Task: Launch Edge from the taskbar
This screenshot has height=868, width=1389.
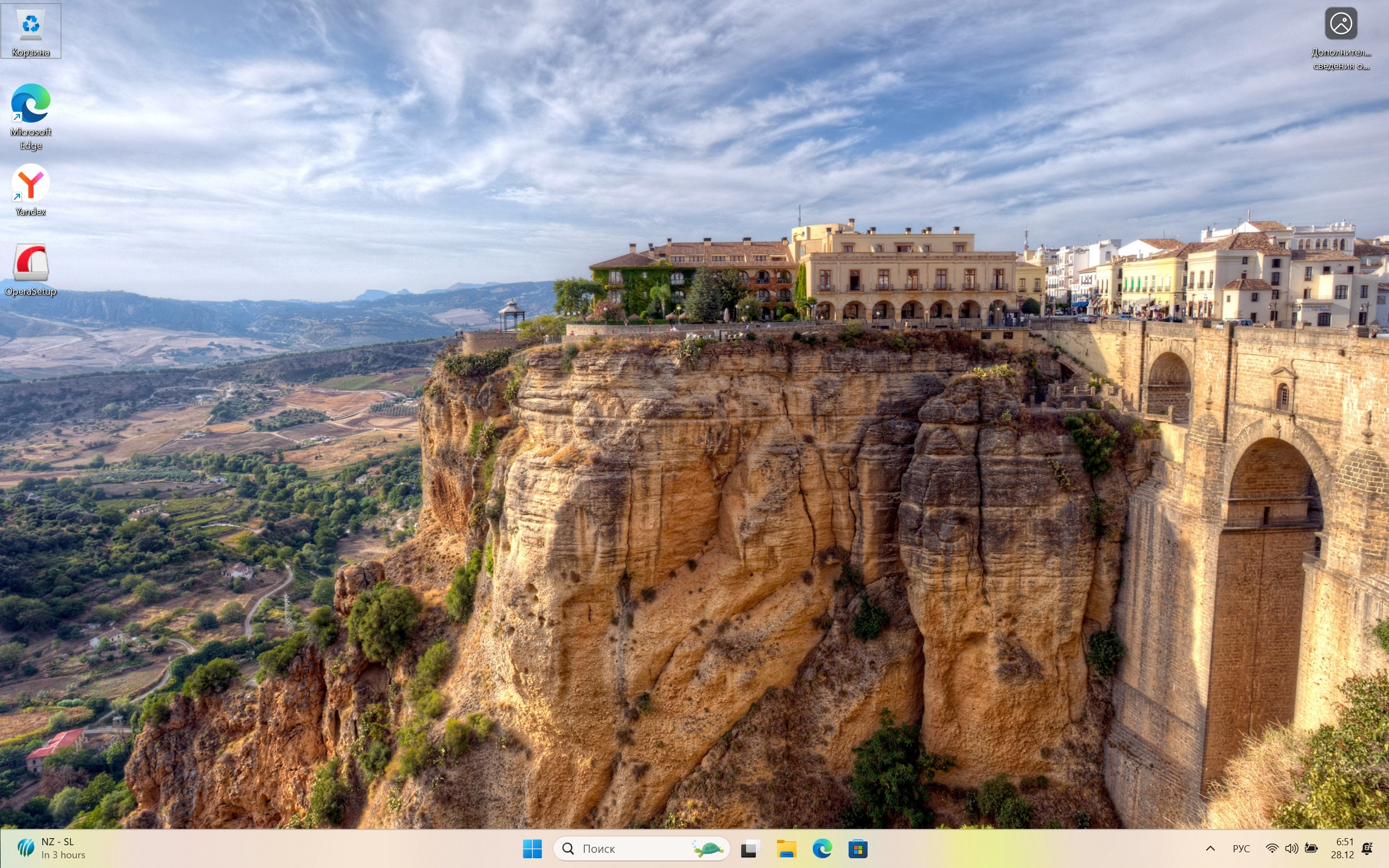Action: click(822, 848)
